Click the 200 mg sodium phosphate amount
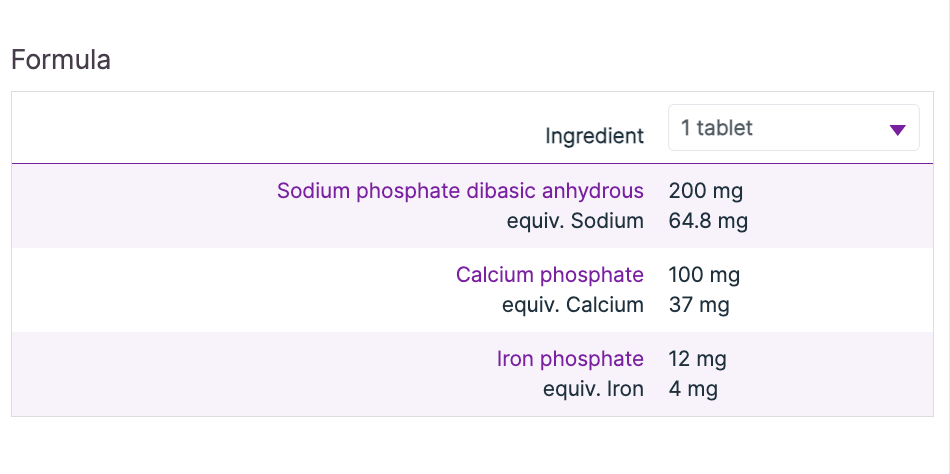The height and width of the screenshot is (474, 950). point(705,190)
